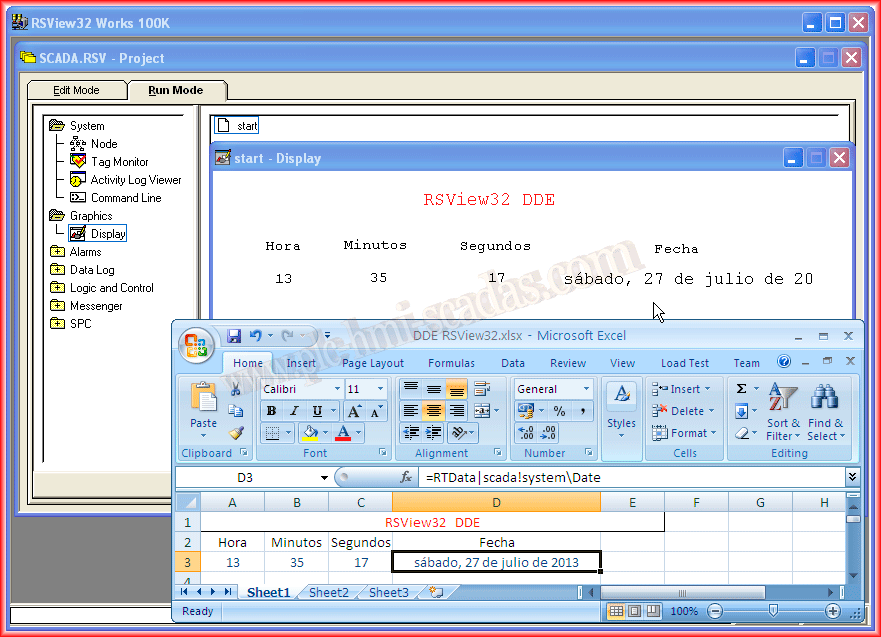881x637 pixels.
Task: Open the Tag Monitor editor
Action: [119, 162]
